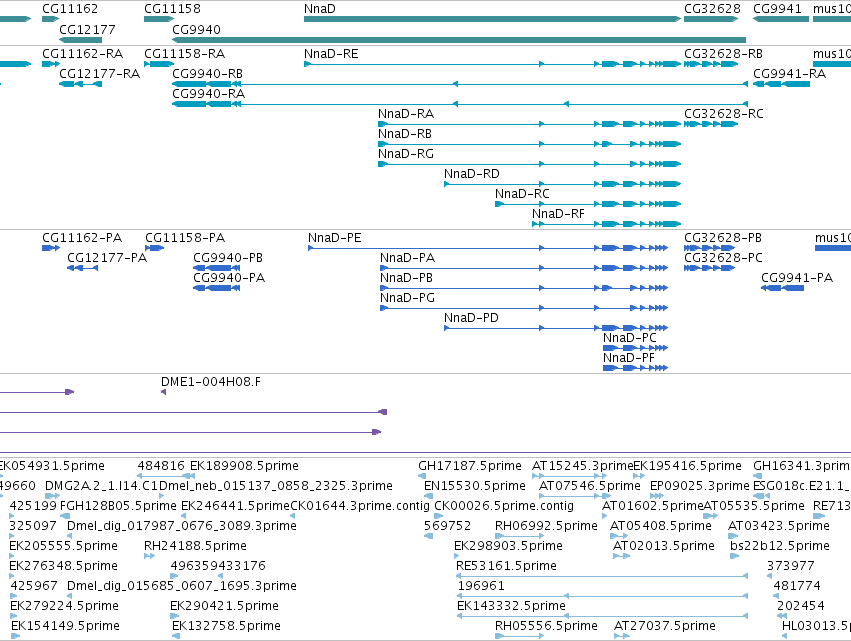851x641 pixels.
Task: Click transcript NnaD-RC label
Action: pyautogui.click(x=522, y=194)
